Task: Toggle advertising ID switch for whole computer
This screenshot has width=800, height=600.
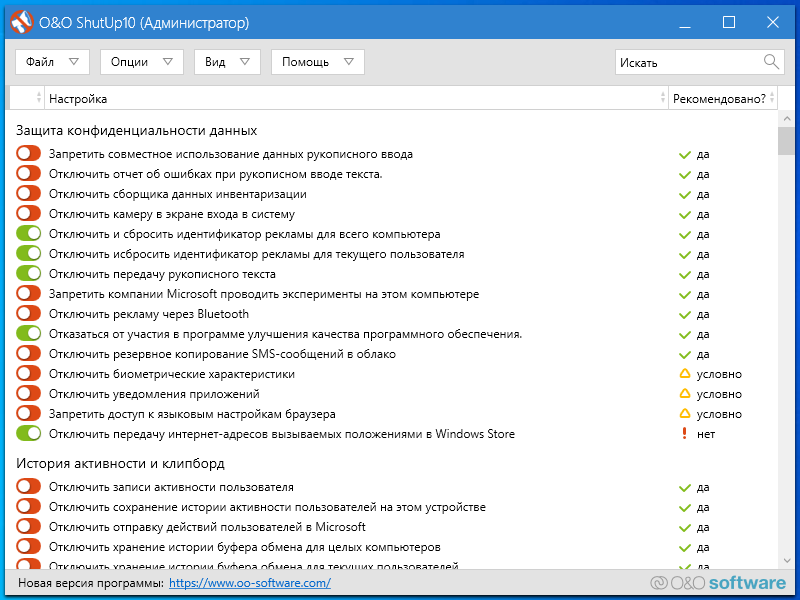Action: pyautogui.click(x=29, y=234)
